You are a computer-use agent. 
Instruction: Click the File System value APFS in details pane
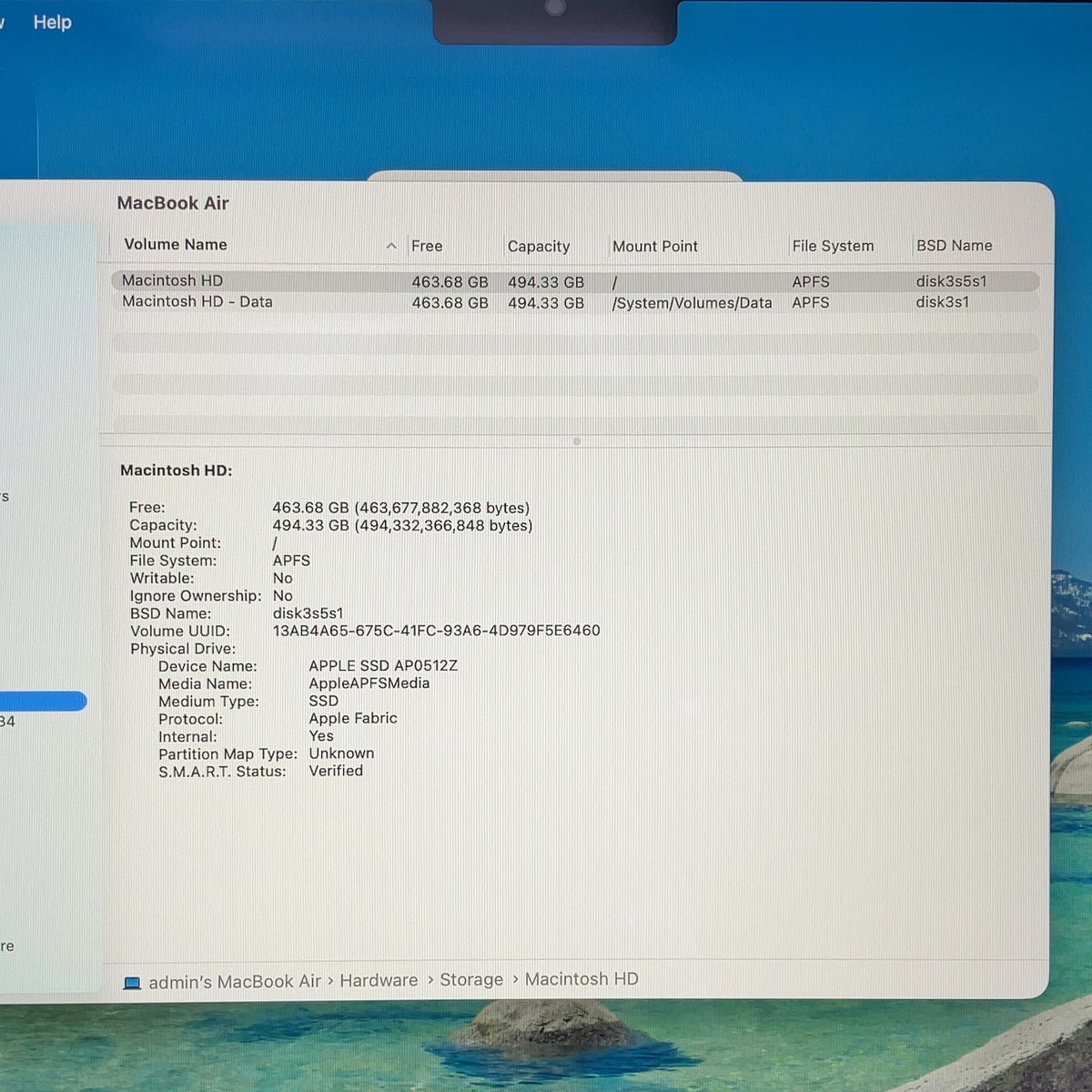291,561
